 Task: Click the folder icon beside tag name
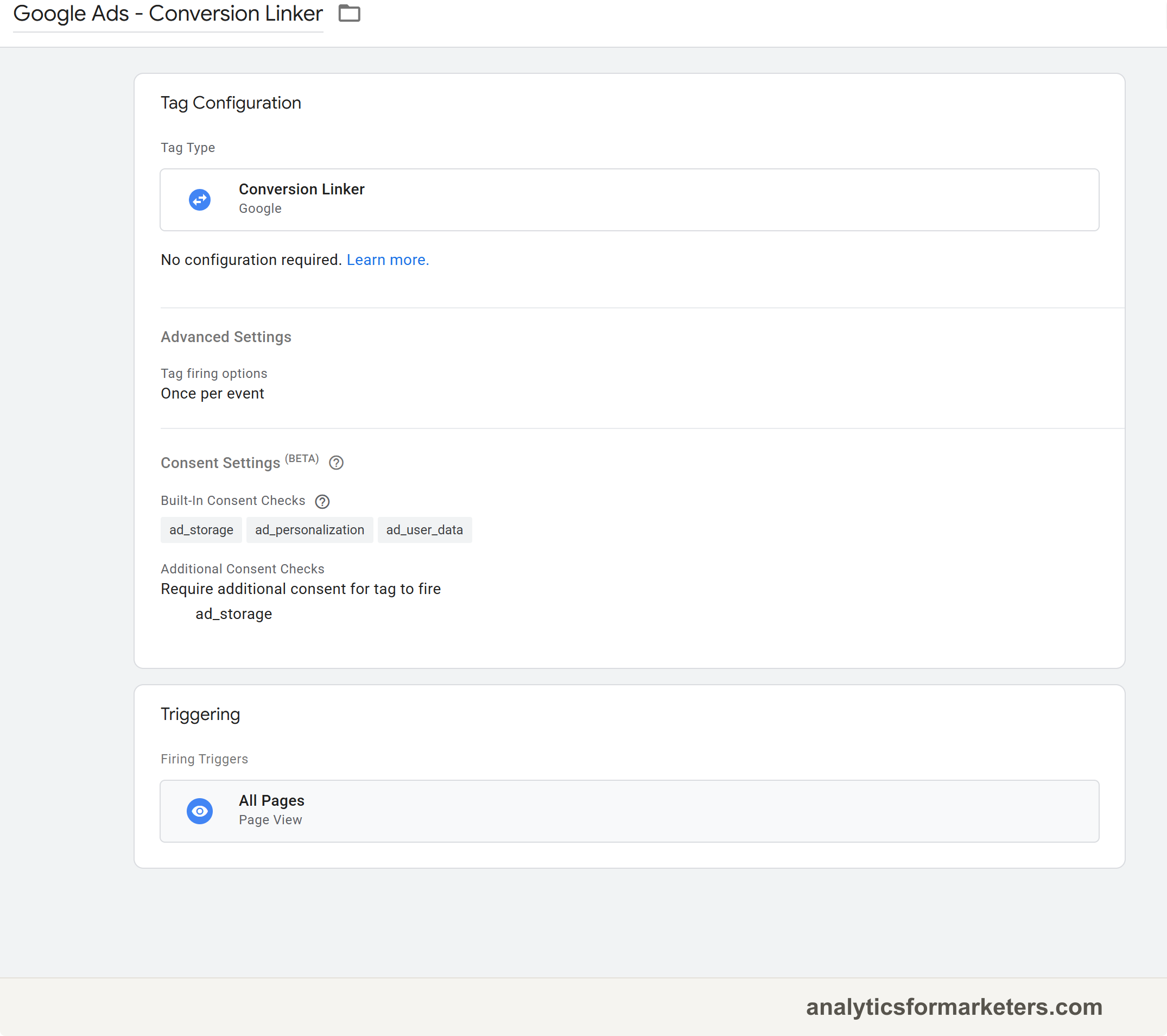349,13
